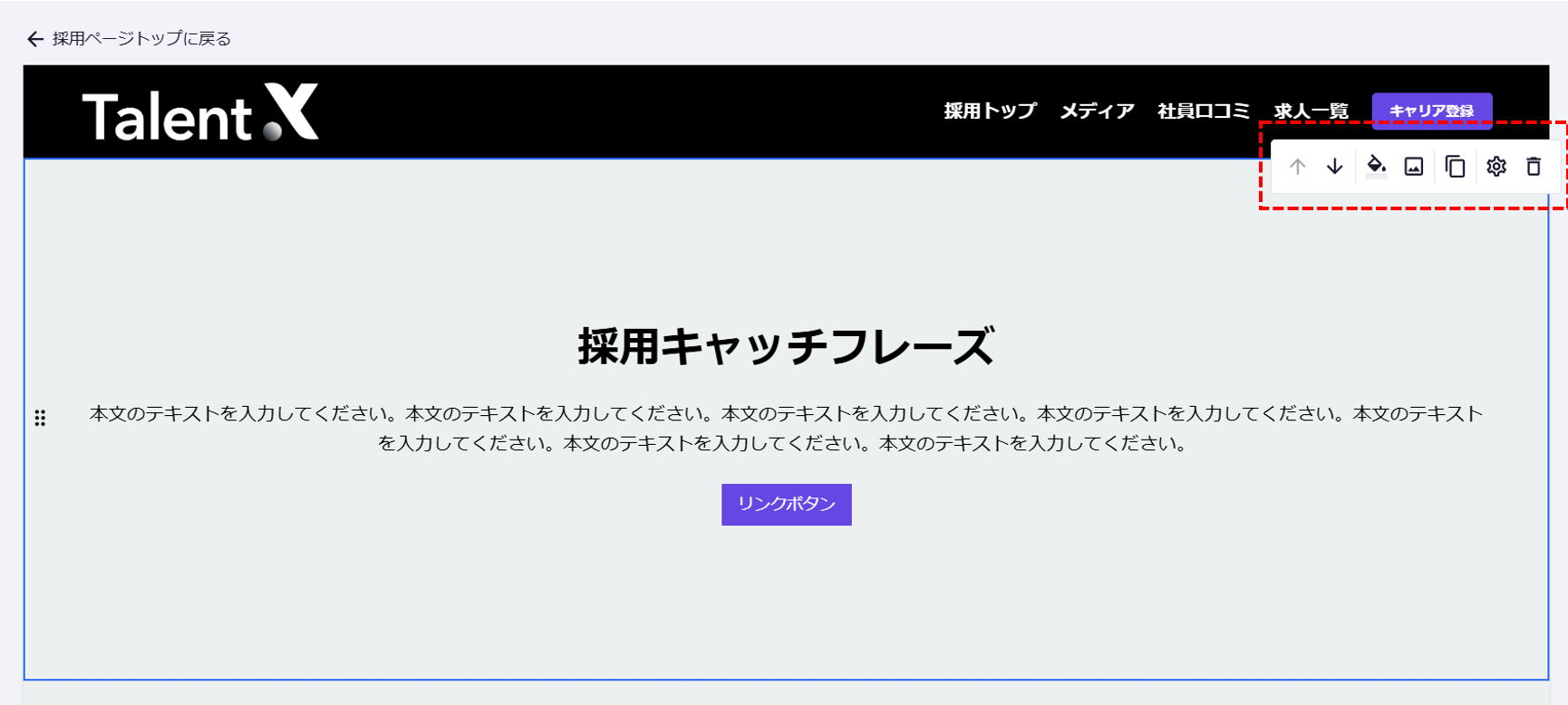Click the back arrow icon at top left
1568x705 pixels.
(34, 39)
